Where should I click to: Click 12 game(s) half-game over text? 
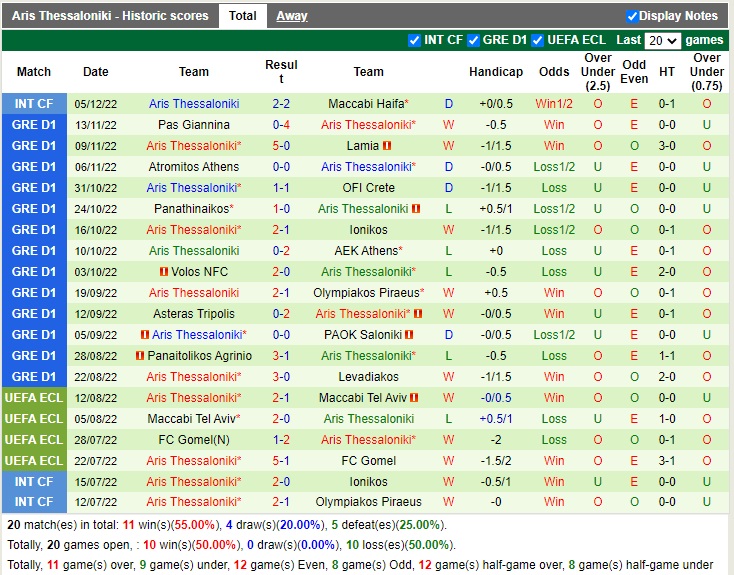[x=490, y=565]
